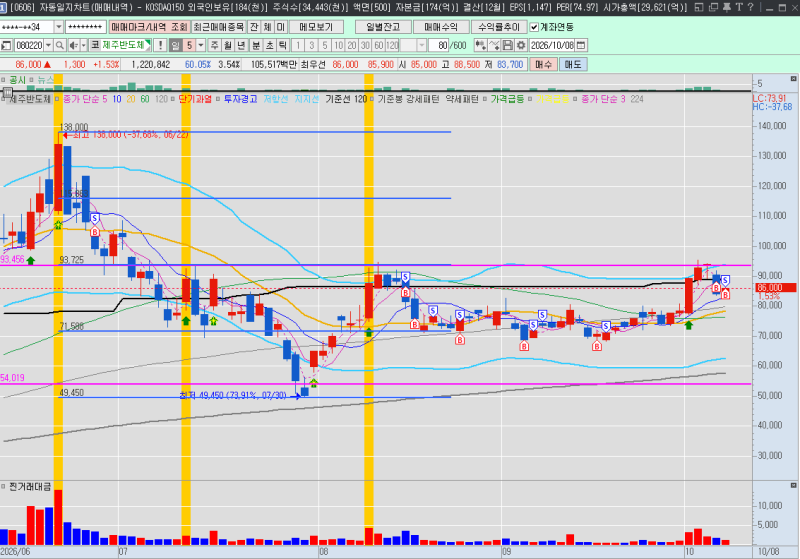Pin the window with pushpin icon
Viewport: 800px width, 559px height.
coord(727,7)
